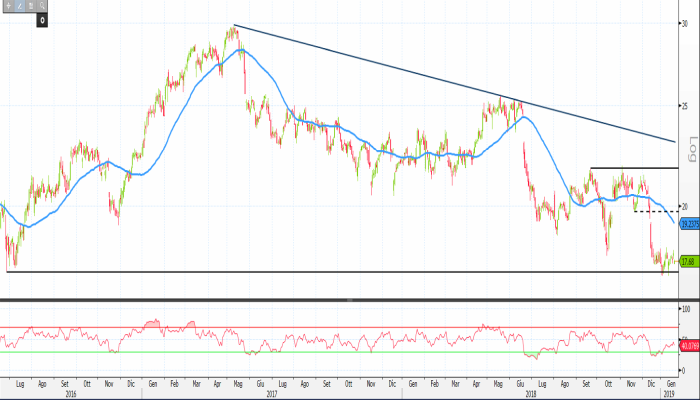
Task: Click the pane divider resize grip
Action: click(349, 299)
